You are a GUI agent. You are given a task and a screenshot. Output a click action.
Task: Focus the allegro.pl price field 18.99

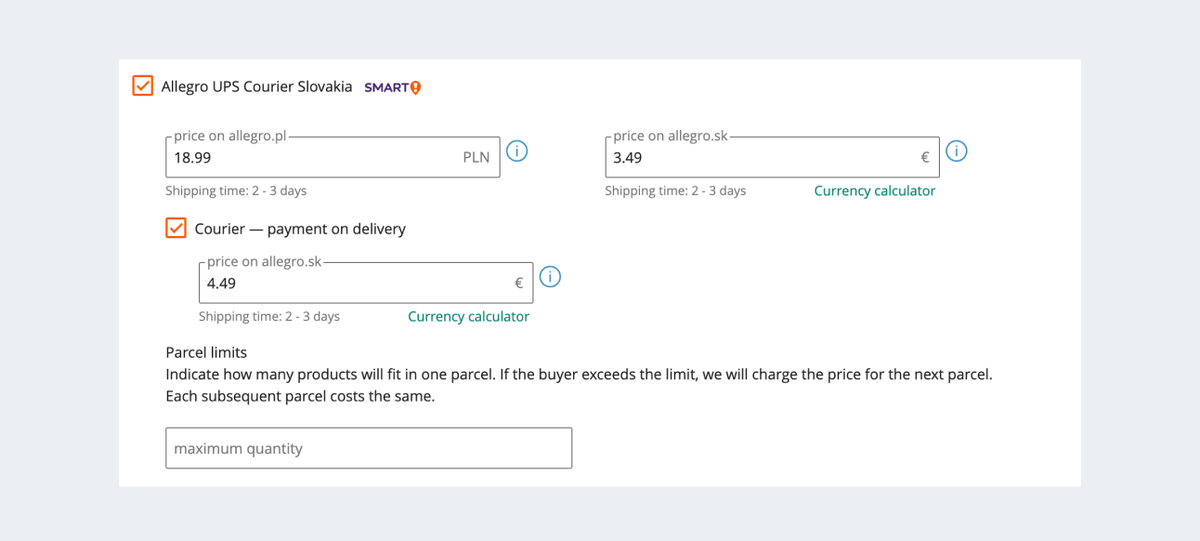[333, 157]
